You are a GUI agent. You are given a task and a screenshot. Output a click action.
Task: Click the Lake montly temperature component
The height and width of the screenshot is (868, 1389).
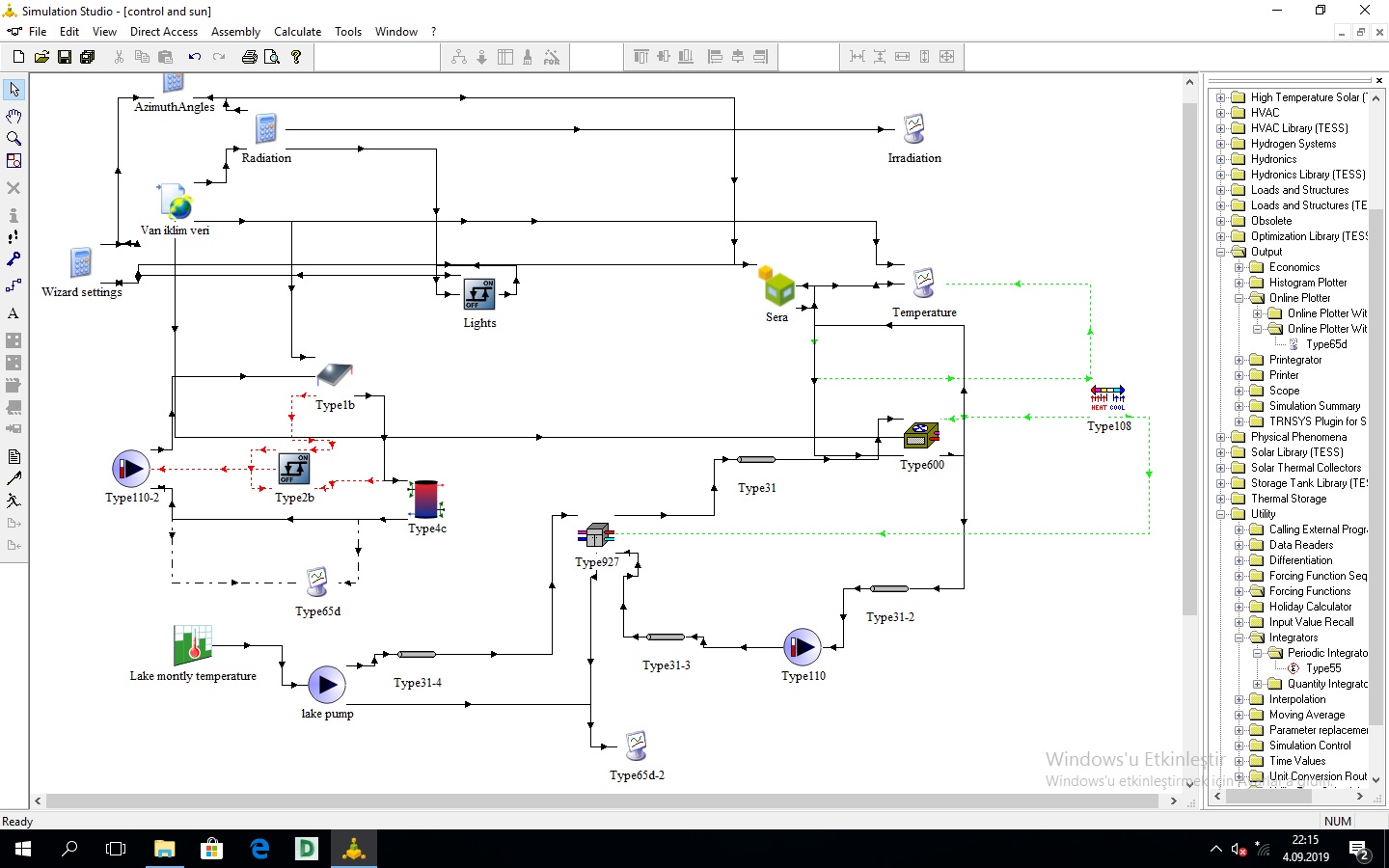coord(193,645)
